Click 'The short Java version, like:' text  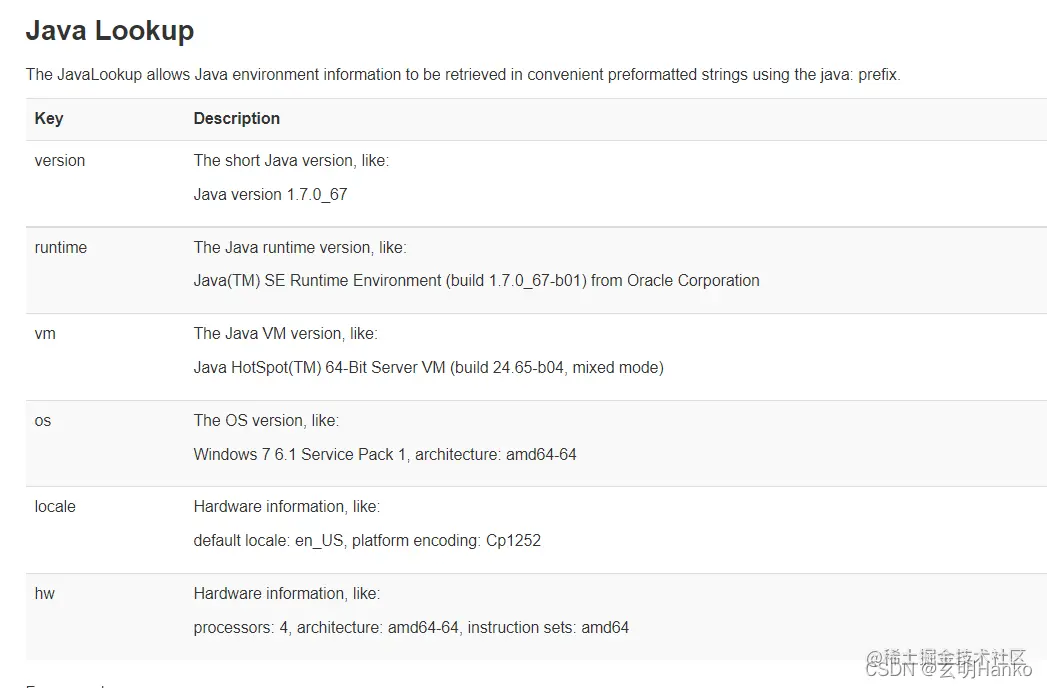(291, 160)
